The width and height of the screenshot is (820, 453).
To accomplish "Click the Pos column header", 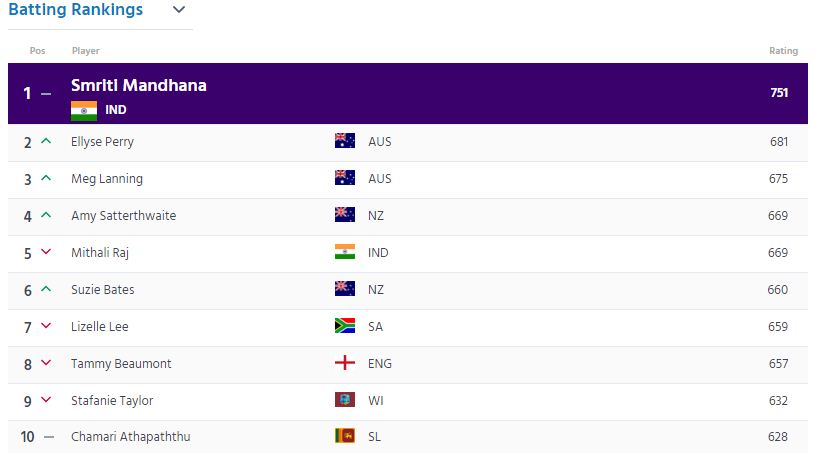I will coord(37,51).
